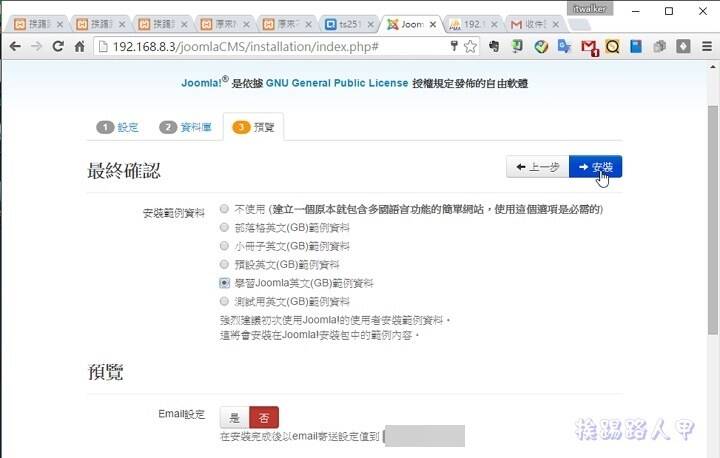Image resolution: width=720 pixels, height=458 pixels.
Task: Switch to the ts251 browser tab
Action: click(349, 24)
